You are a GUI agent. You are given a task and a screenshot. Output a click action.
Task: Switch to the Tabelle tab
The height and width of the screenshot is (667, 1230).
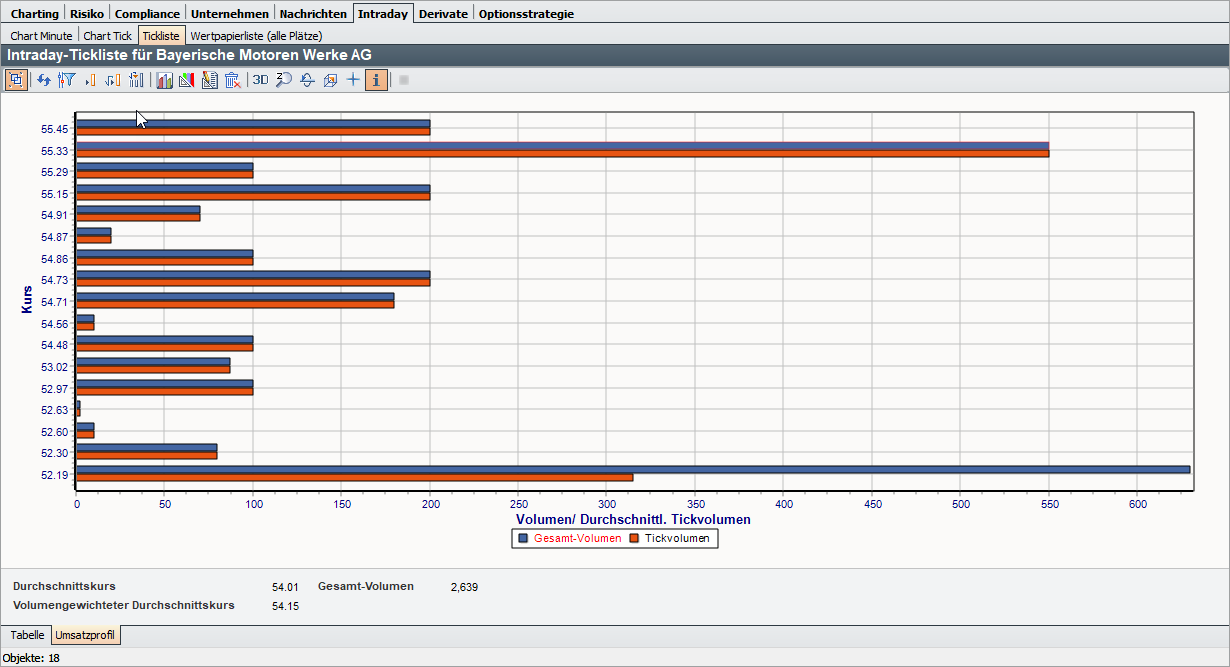coord(27,635)
